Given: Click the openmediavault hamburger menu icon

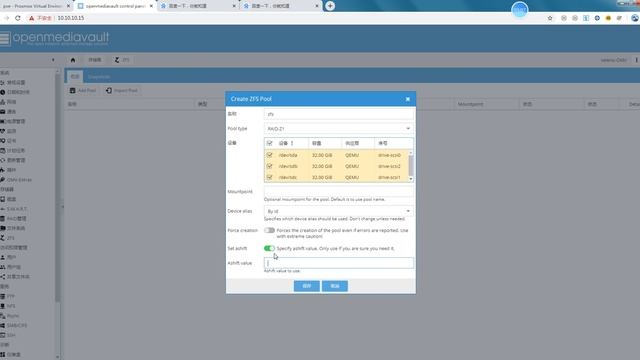Looking at the screenshot, I should pyautogui.click(x=4, y=39).
